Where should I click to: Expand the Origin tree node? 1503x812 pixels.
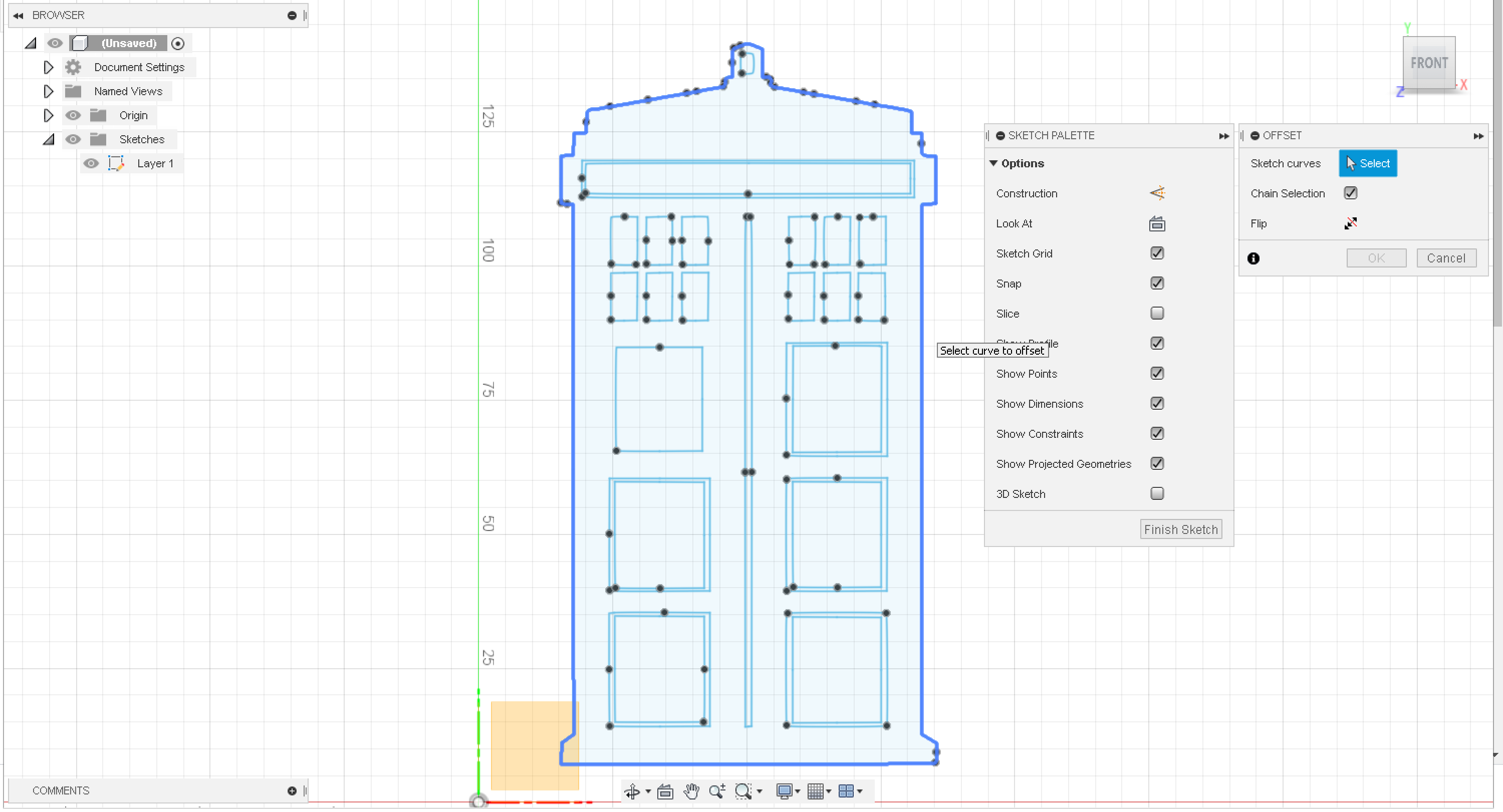(49, 115)
